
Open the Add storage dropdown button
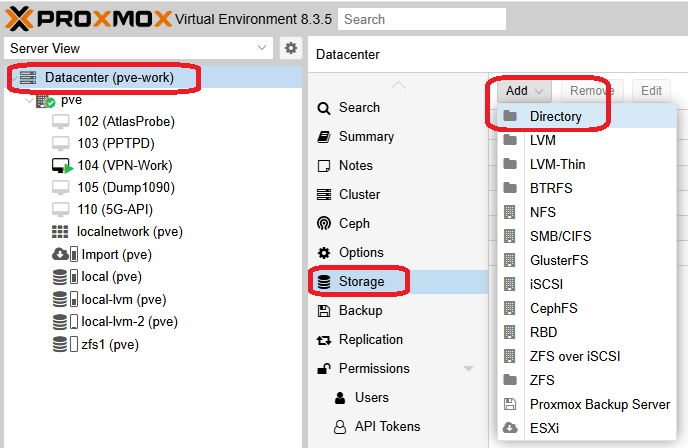524,91
